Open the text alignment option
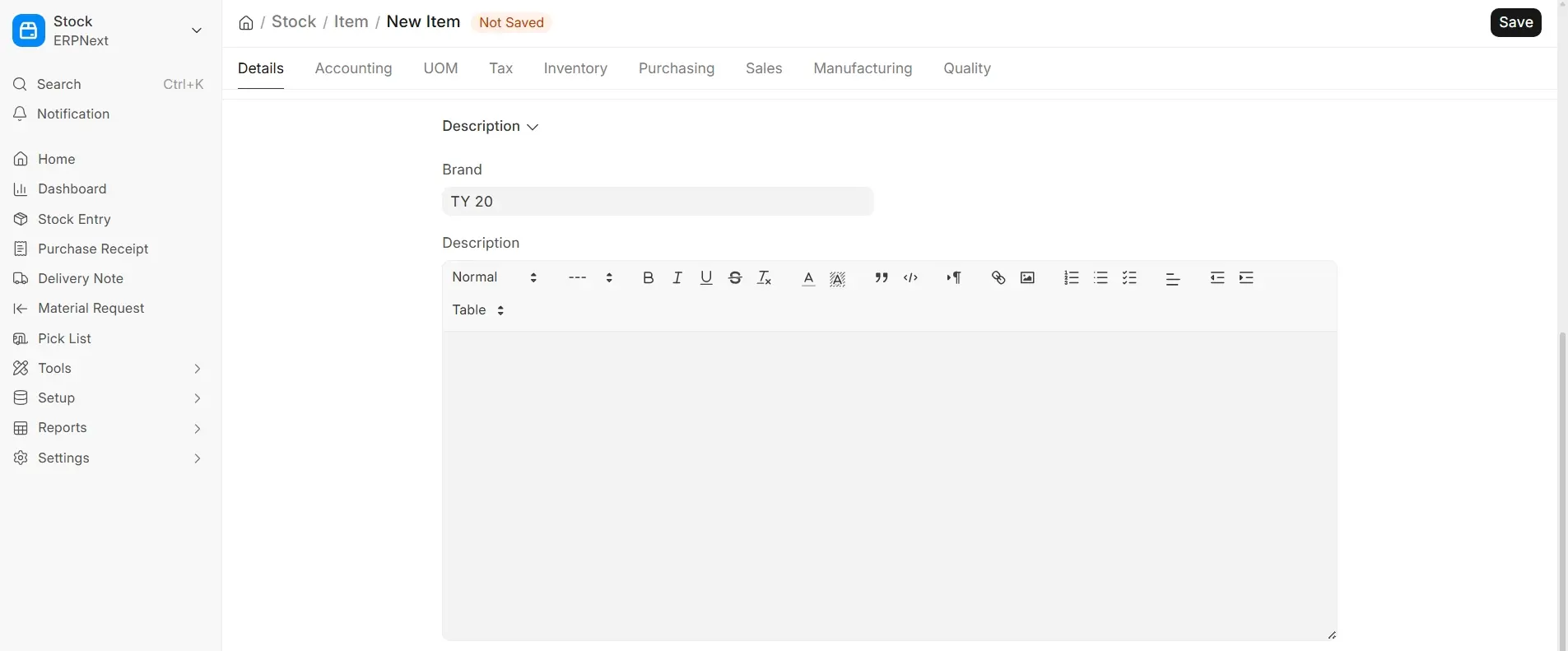This screenshot has height=651, width=1568. tap(1173, 279)
